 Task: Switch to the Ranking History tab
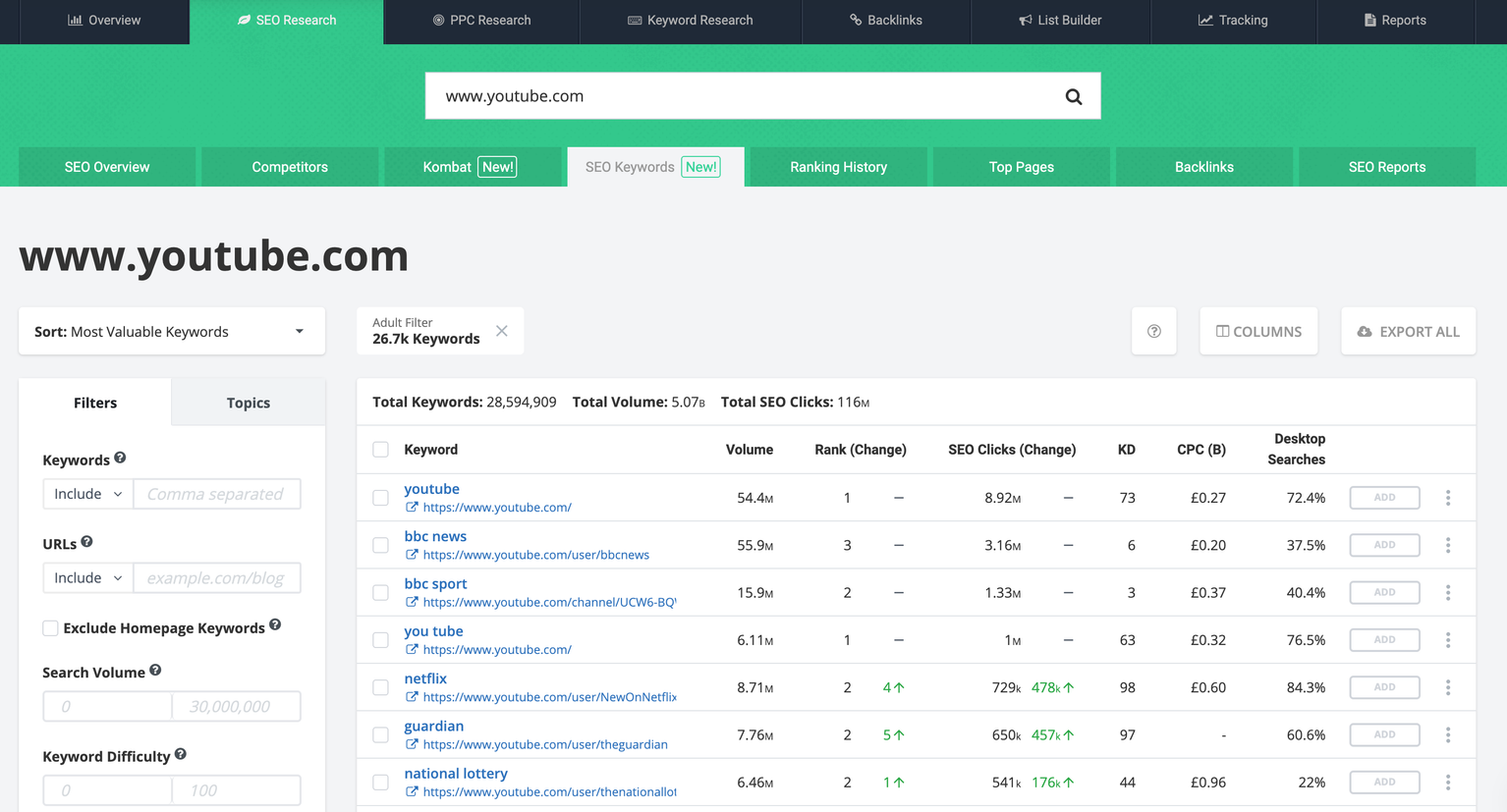838,167
